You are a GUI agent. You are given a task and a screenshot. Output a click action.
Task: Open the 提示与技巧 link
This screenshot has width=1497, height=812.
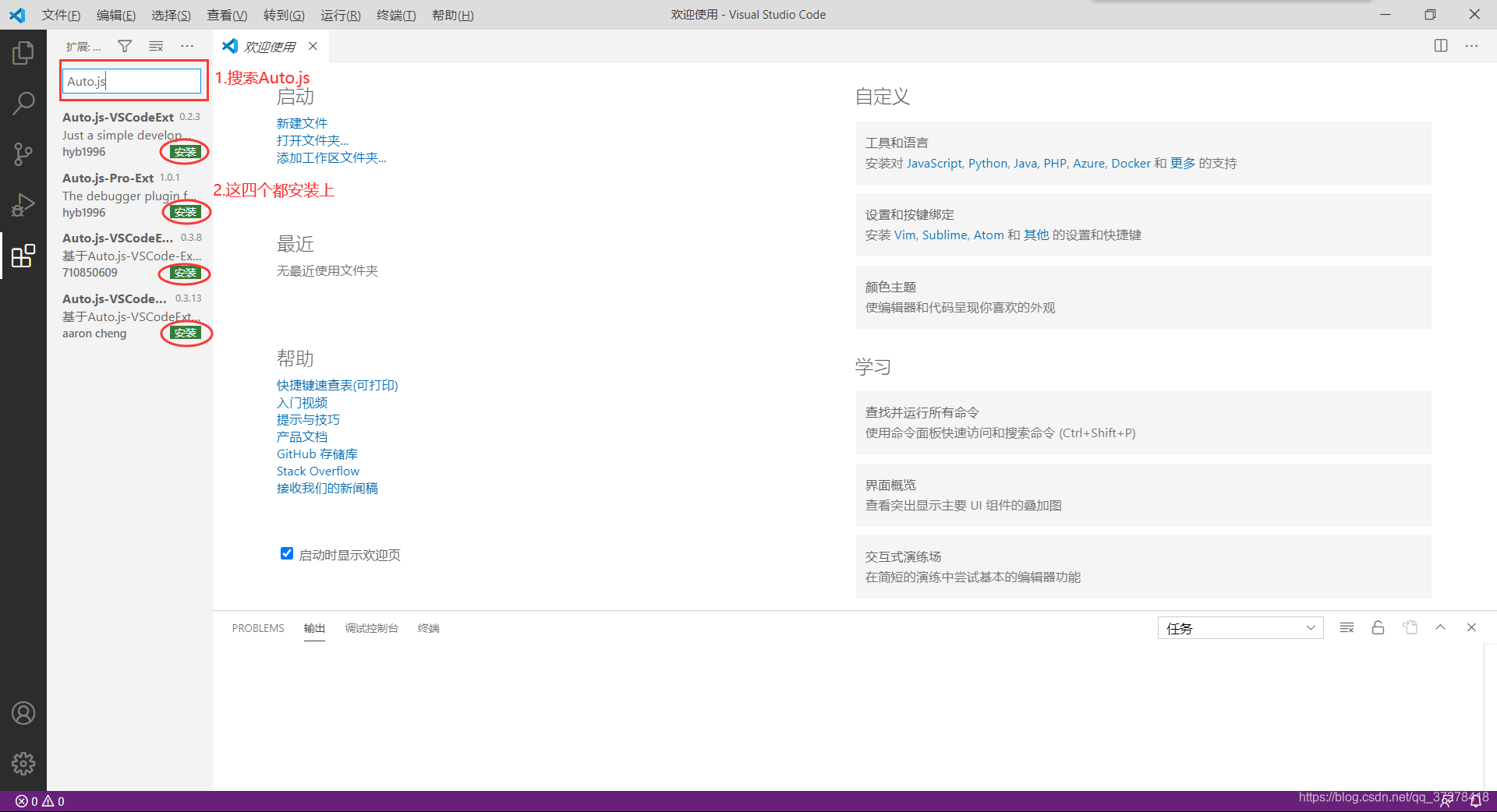(308, 419)
